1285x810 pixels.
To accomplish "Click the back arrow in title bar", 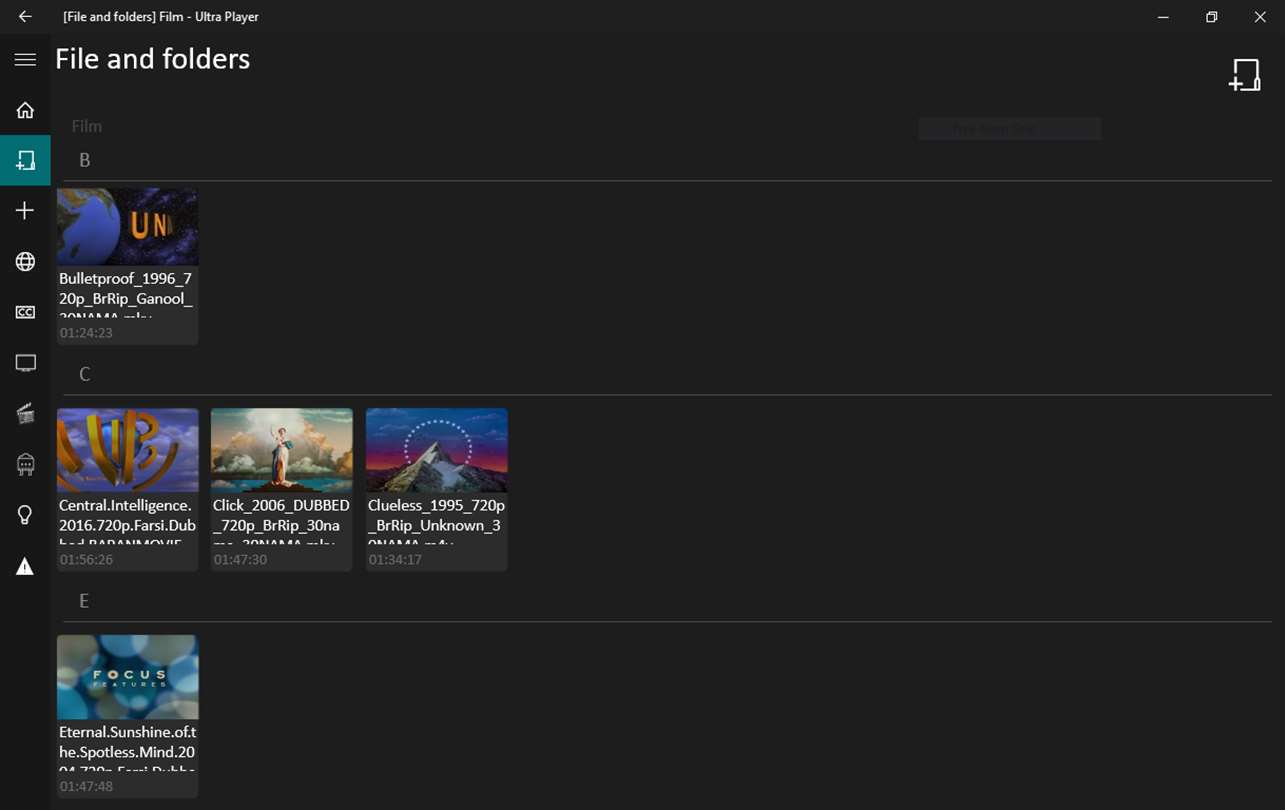I will [25, 17].
